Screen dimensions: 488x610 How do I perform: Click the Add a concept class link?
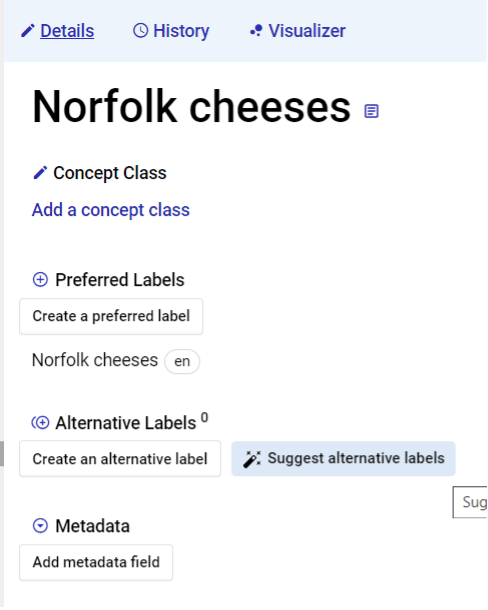tap(111, 210)
